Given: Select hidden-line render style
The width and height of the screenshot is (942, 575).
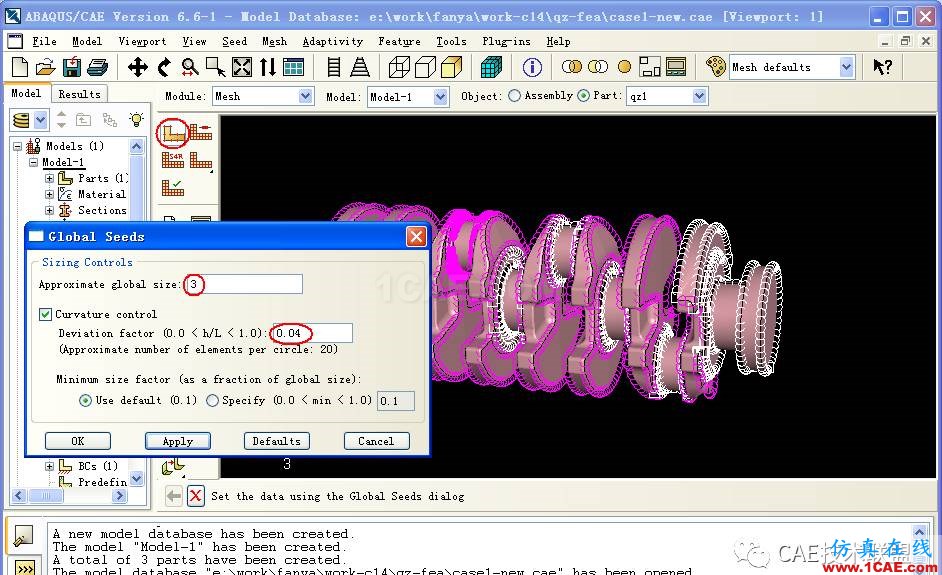Looking at the screenshot, I should [425, 67].
